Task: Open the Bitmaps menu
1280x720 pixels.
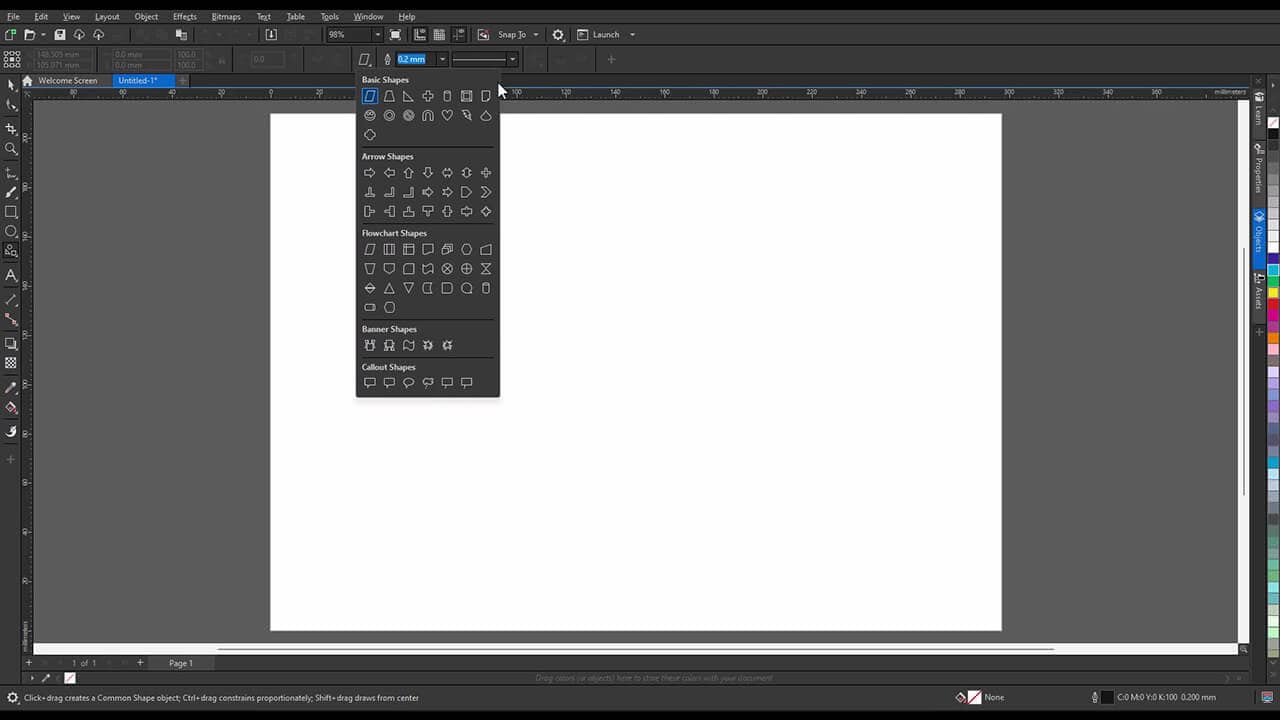Action: pos(226,17)
